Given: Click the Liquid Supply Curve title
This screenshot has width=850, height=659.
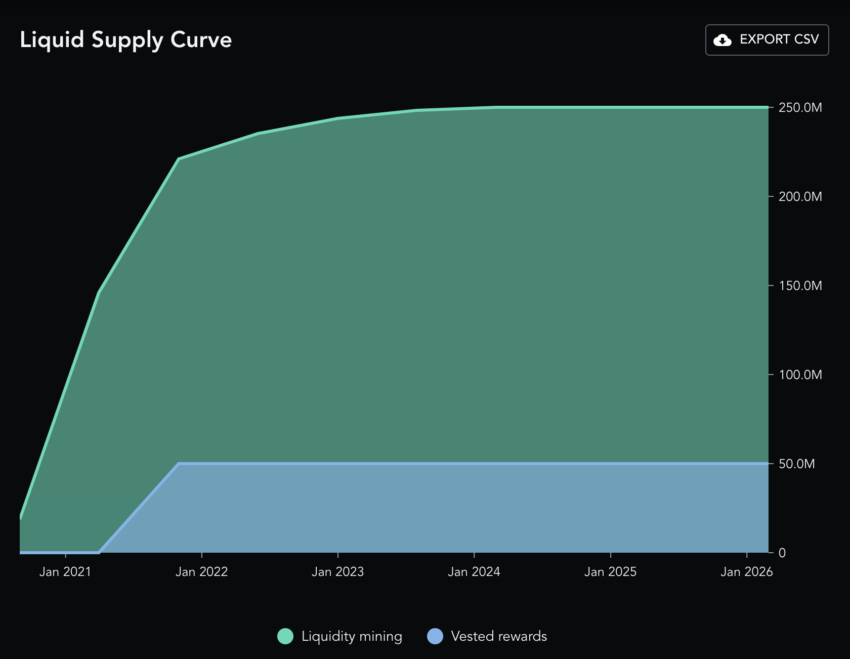Looking at the screenshot, I should pos(126,40).
